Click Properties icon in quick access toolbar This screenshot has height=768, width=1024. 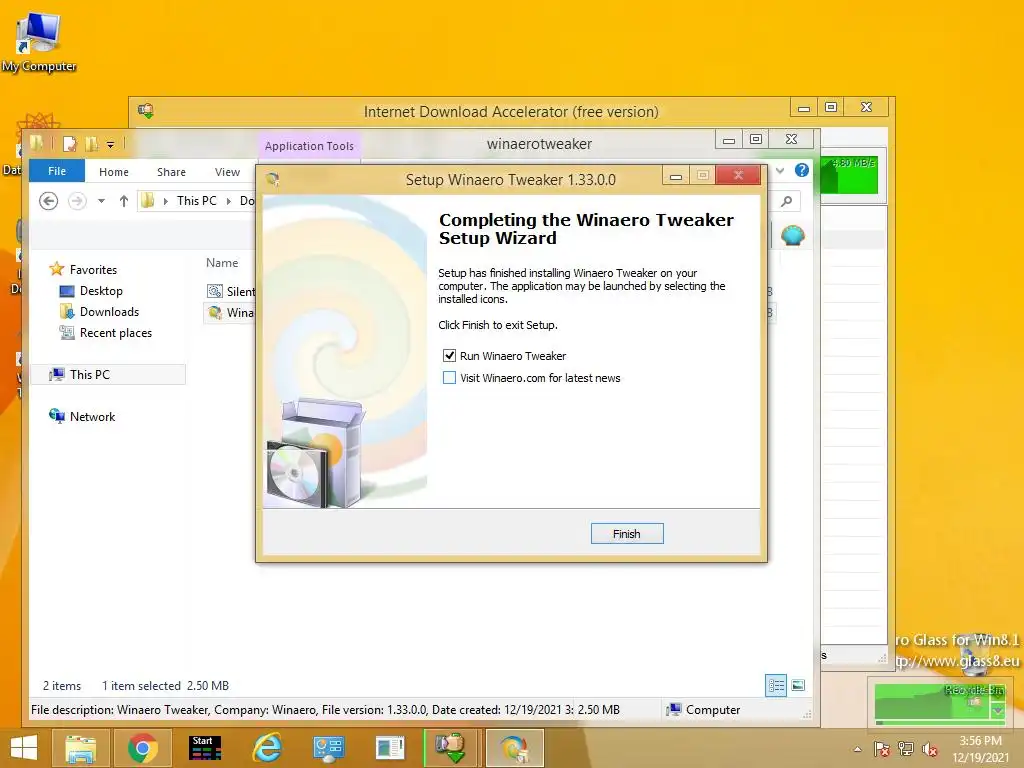click(70, 144)
